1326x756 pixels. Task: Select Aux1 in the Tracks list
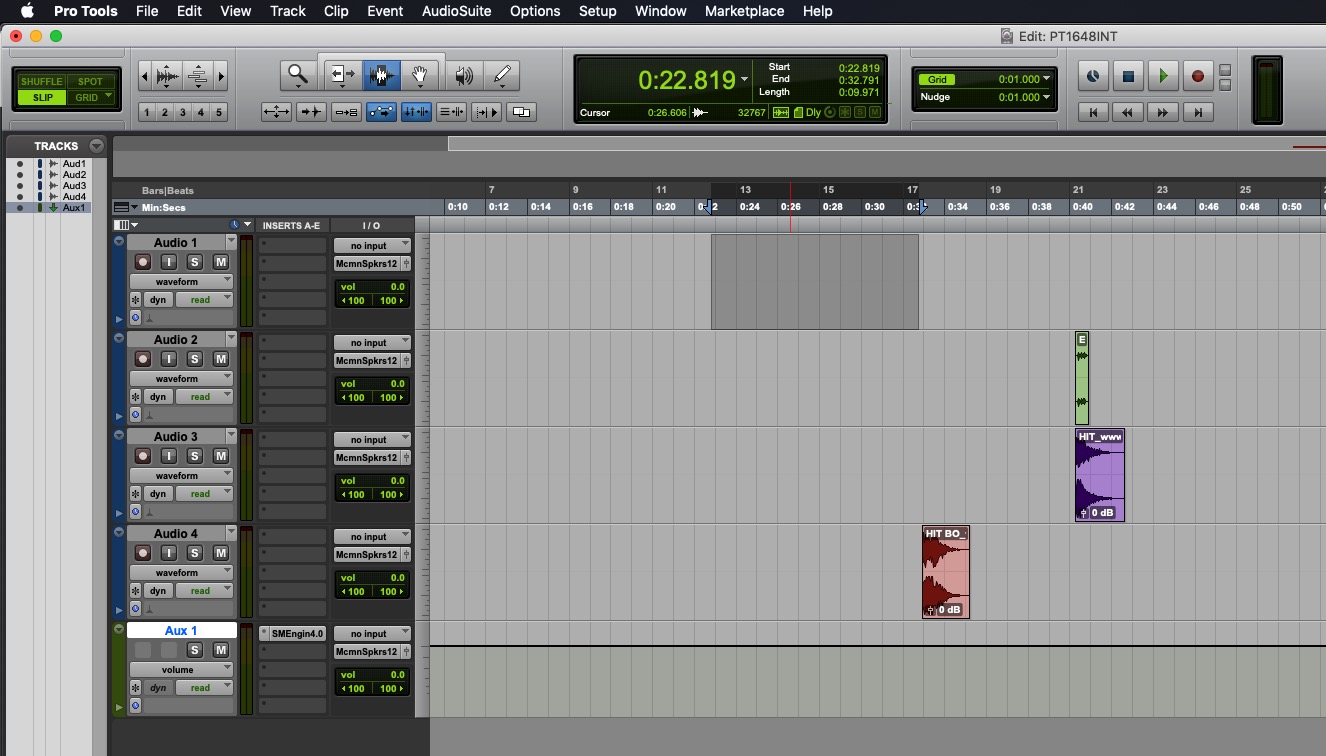[75, 208]
